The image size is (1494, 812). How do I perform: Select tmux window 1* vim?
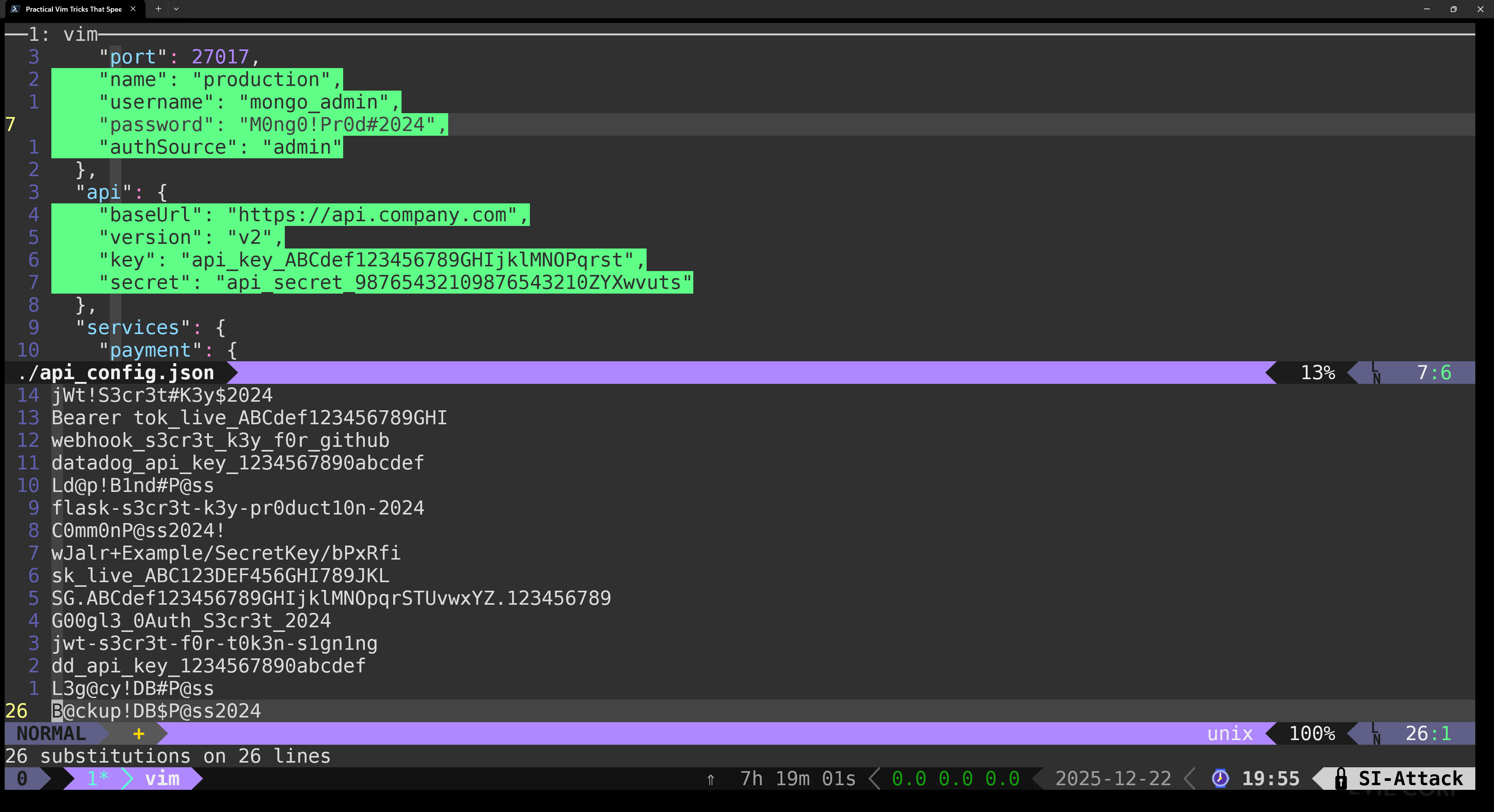133,779
